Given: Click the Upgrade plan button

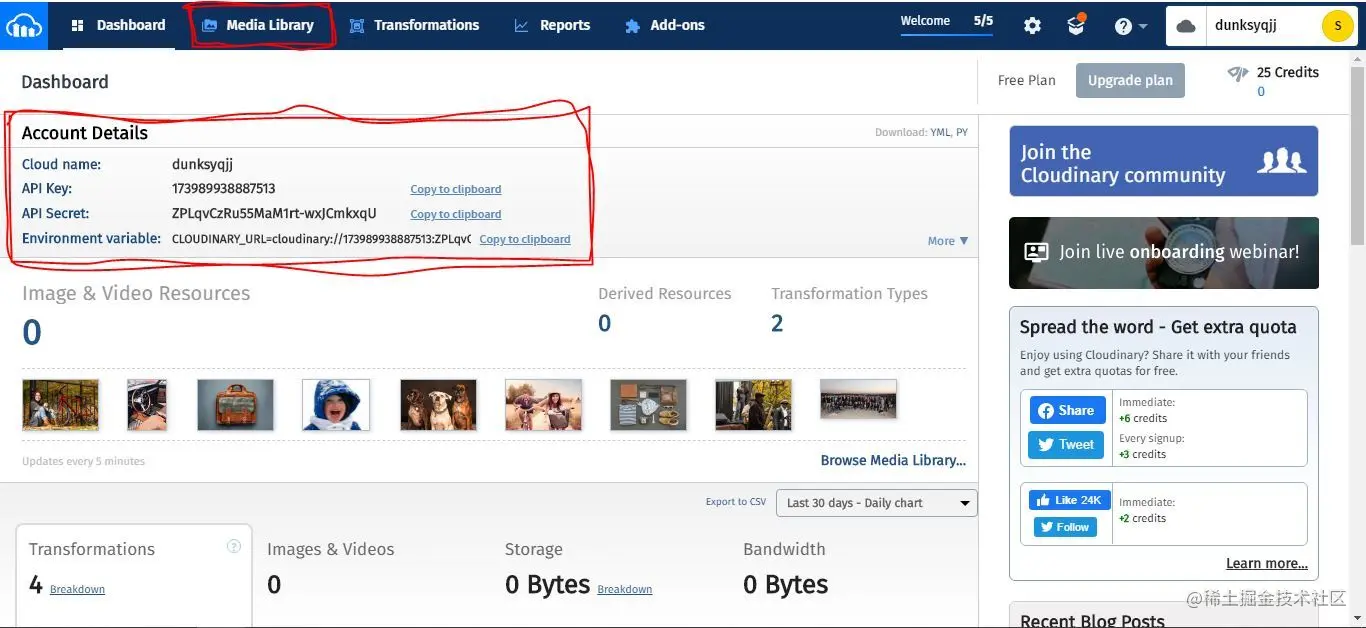Looking at the screenshot, I should 1130,81.
